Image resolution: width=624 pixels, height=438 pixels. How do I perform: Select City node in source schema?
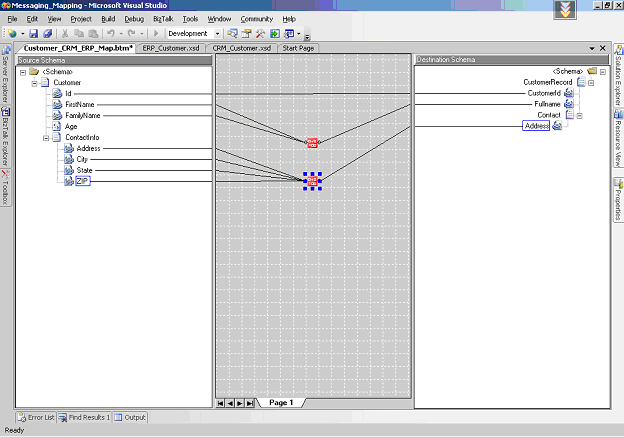tap(82, 160)
